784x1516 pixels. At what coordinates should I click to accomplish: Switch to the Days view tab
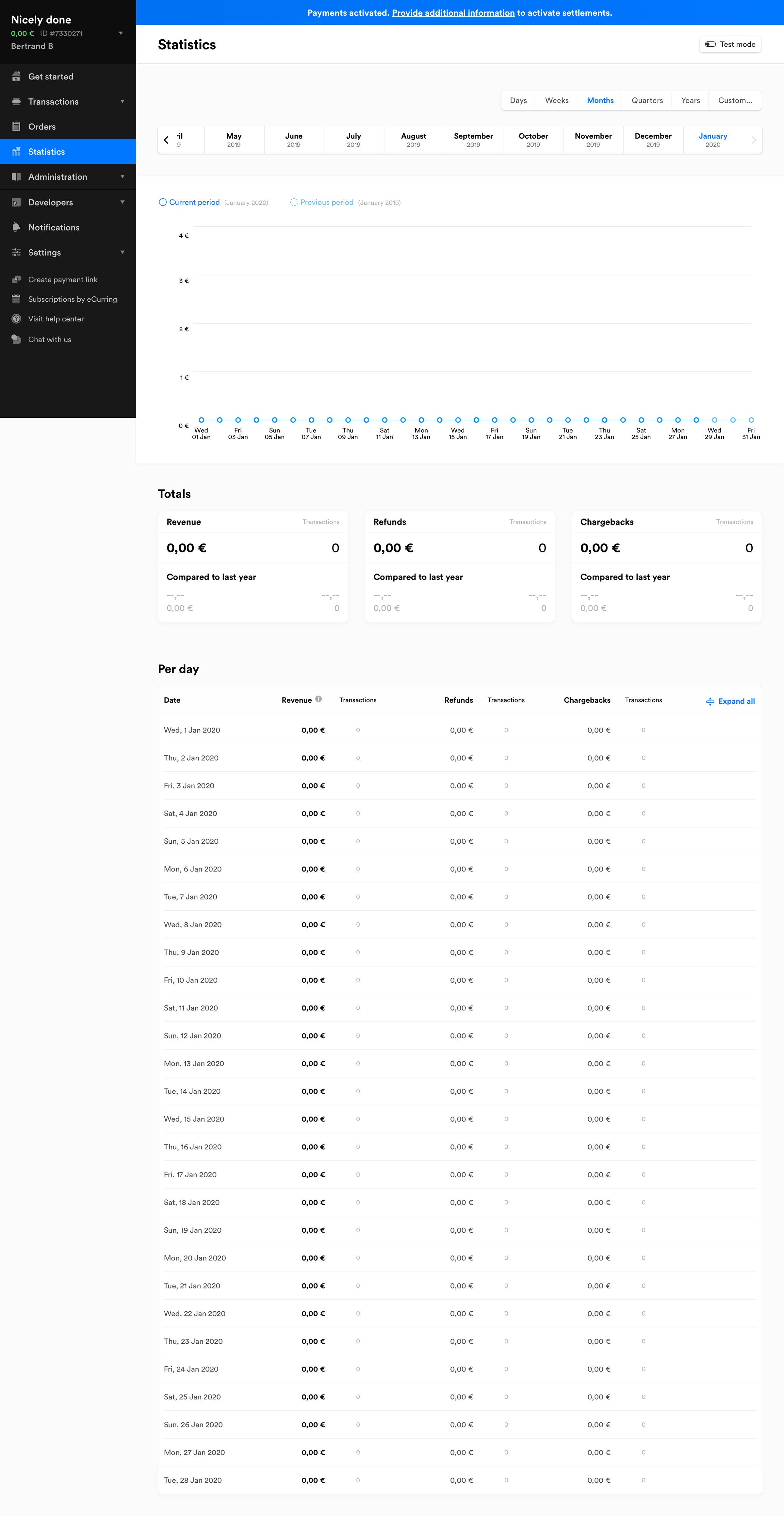(x=518, y=101)
